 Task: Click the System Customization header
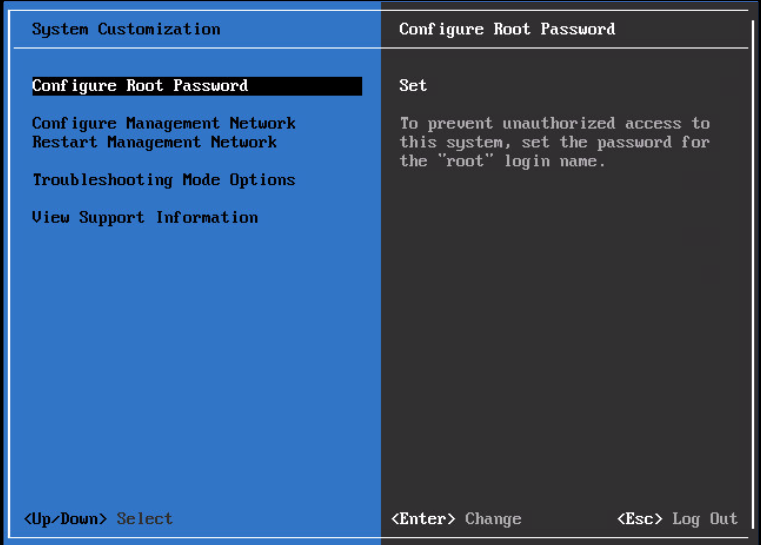click(125, 28)
